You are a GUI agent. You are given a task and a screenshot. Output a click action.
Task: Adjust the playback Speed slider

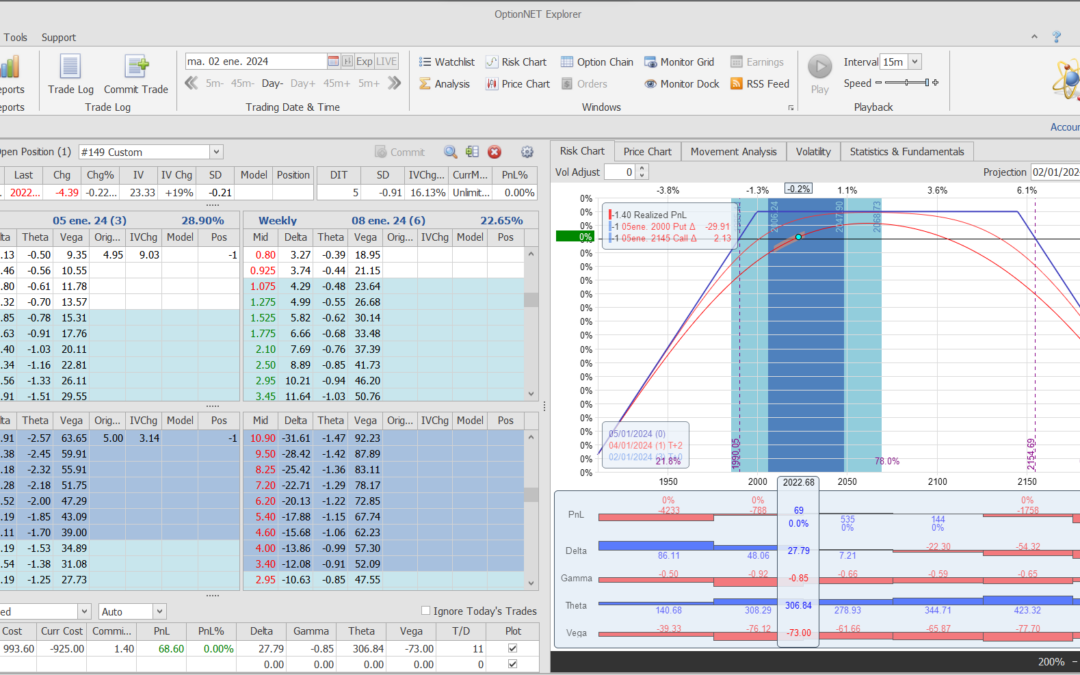(x=904, y=83)
